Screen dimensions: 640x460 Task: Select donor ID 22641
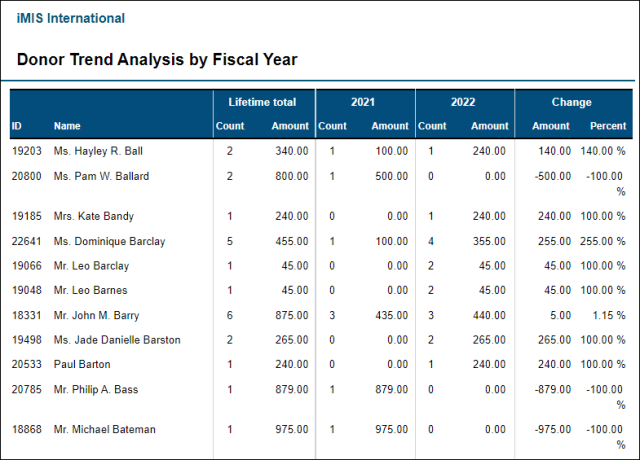27,241
